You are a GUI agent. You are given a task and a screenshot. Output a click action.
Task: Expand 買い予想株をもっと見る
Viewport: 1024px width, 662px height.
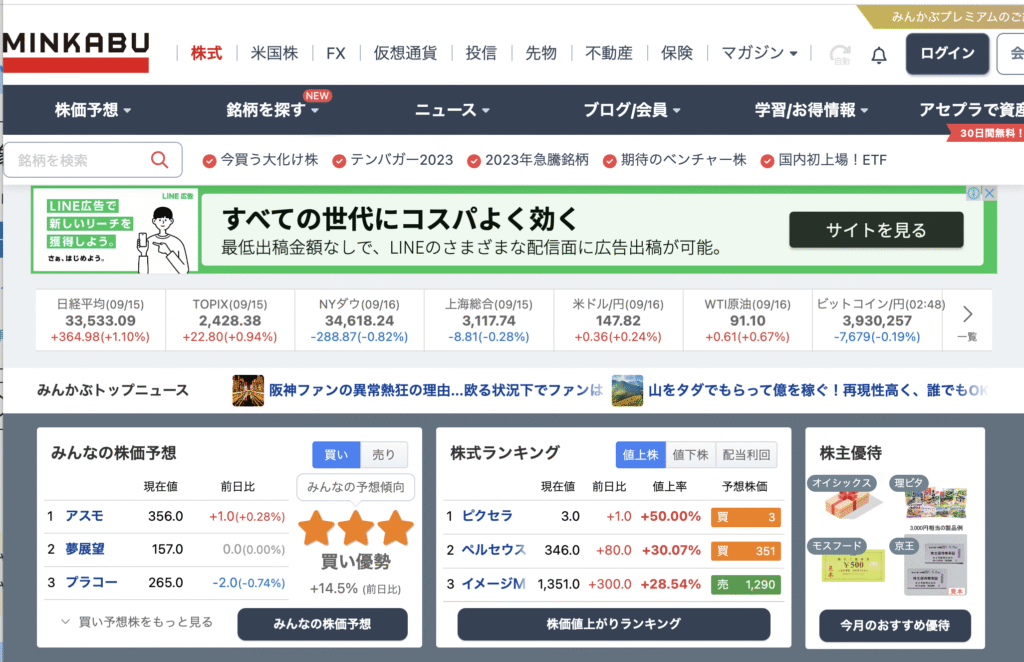(136, 622)
